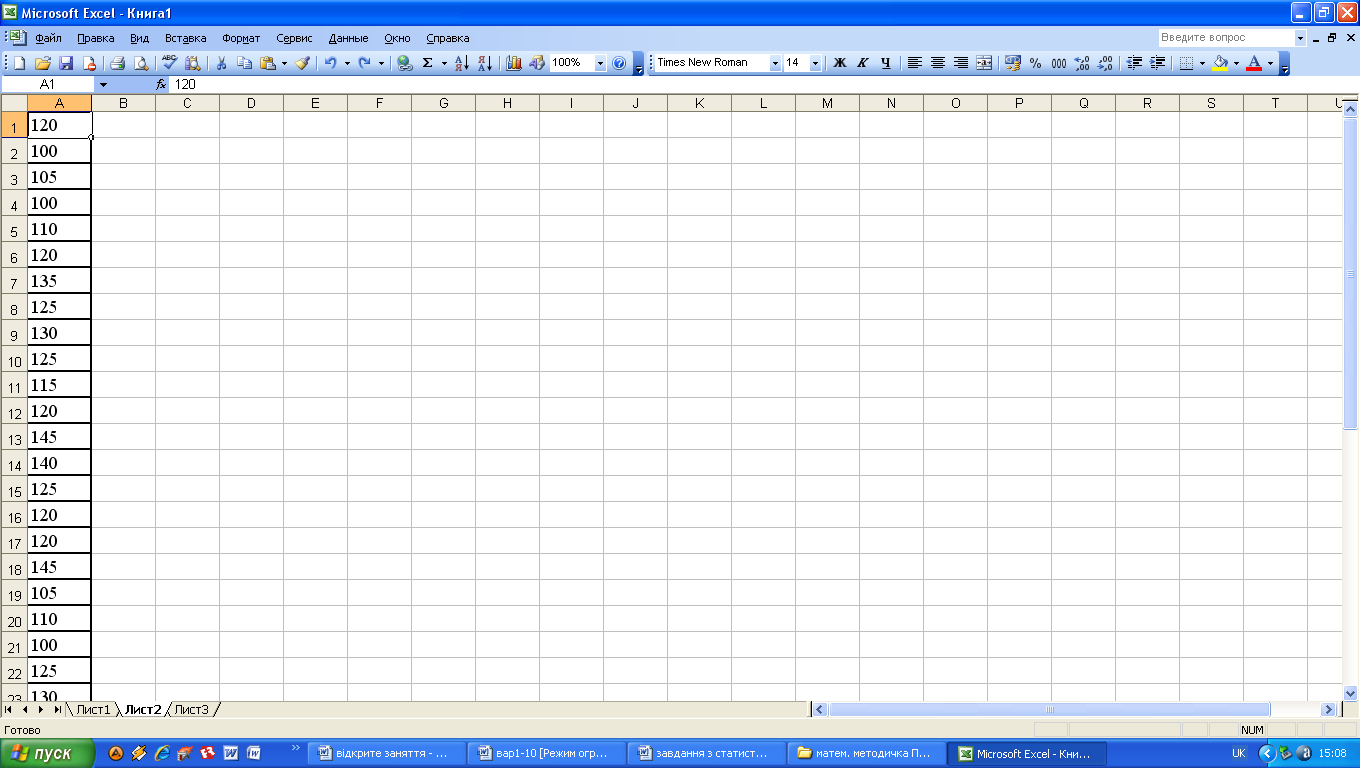Viewport: 1360px width, 768px height.
Task: Activate the Format Painter brush
Action: (x=302, y=63)
